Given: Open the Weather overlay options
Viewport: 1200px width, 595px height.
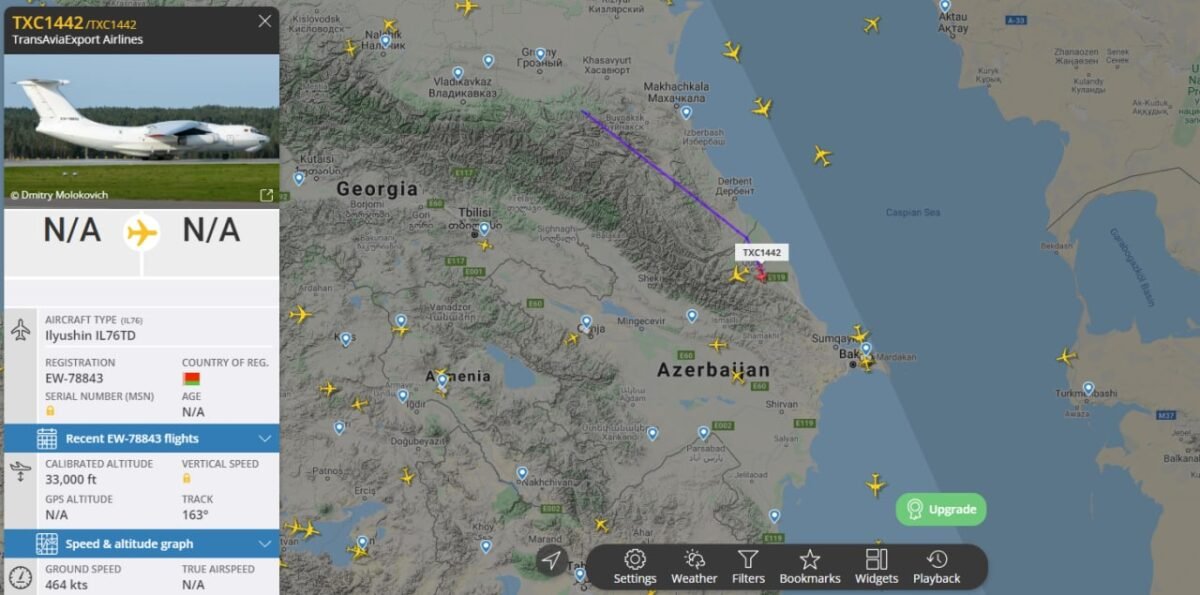Looking at the screenshot, I should point(694,566).
